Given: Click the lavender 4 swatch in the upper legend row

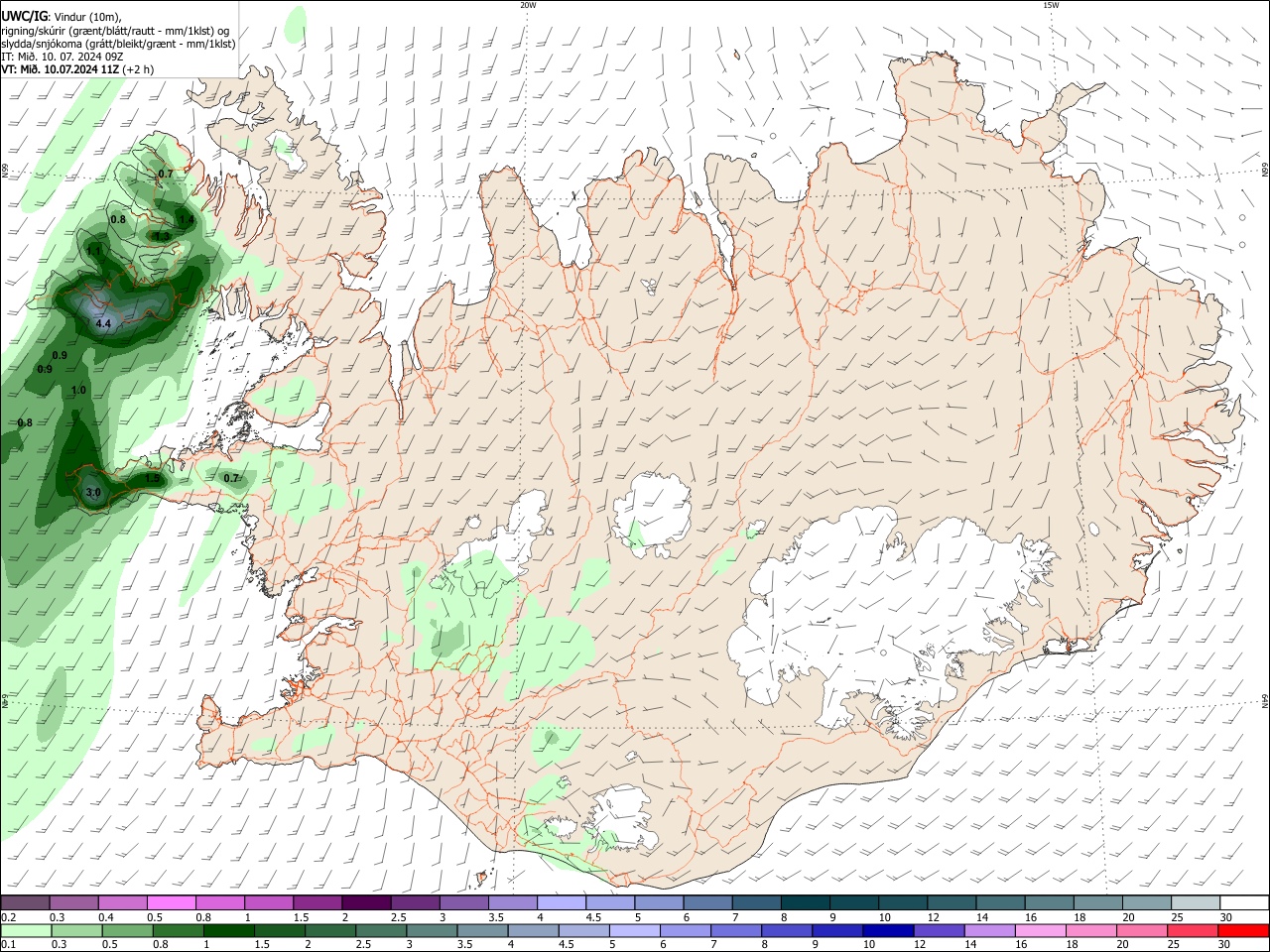Looking at the screenshot, I should click(560, 902).
